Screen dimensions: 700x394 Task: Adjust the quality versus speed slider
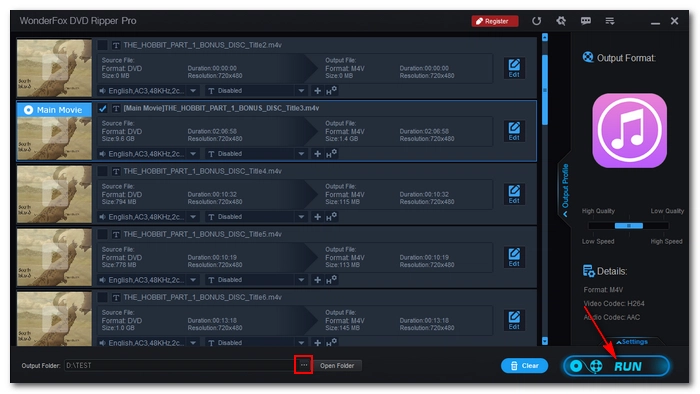pos(629,226)
